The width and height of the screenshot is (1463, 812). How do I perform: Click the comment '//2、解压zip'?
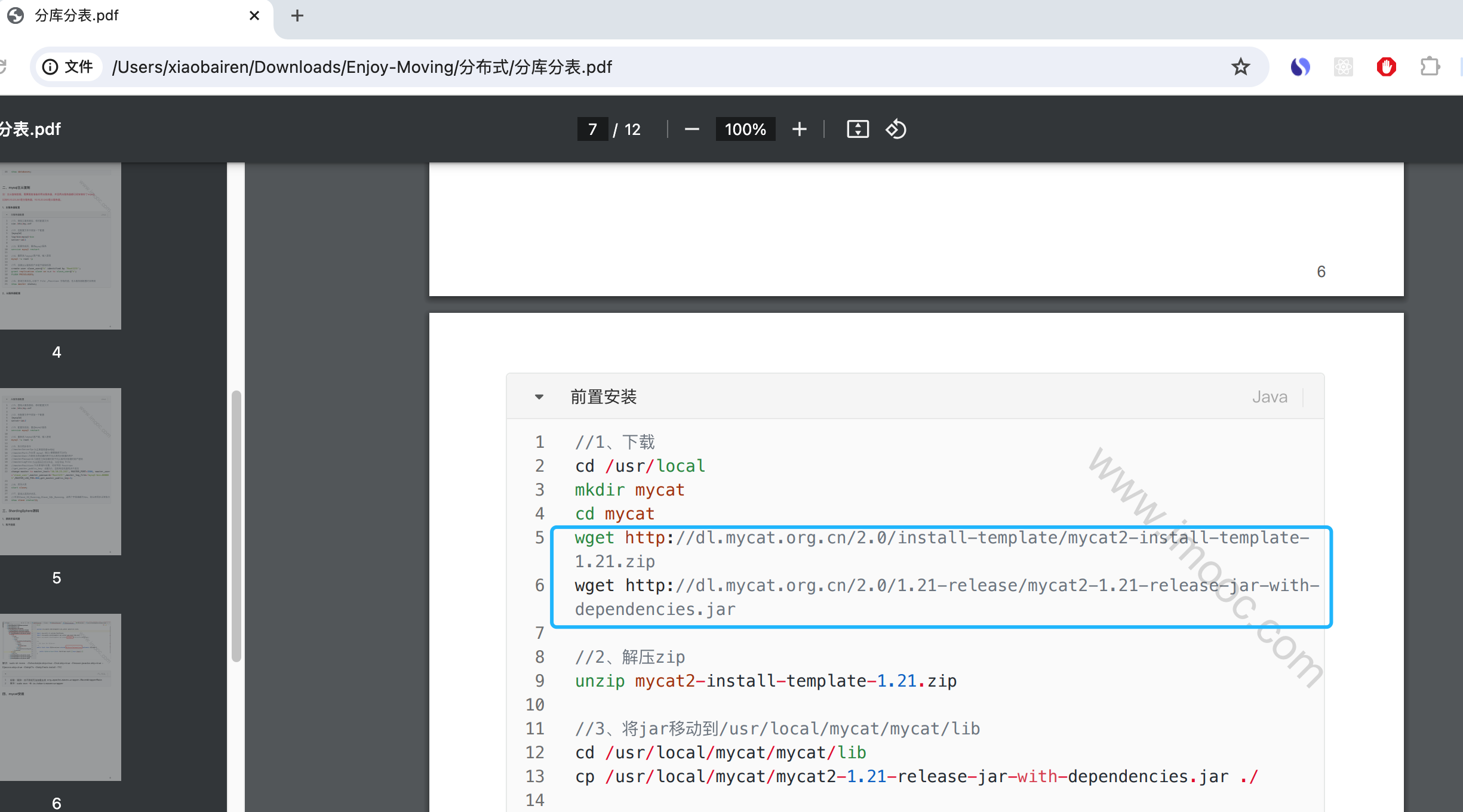pyautogui.click(x=629, y=657)
